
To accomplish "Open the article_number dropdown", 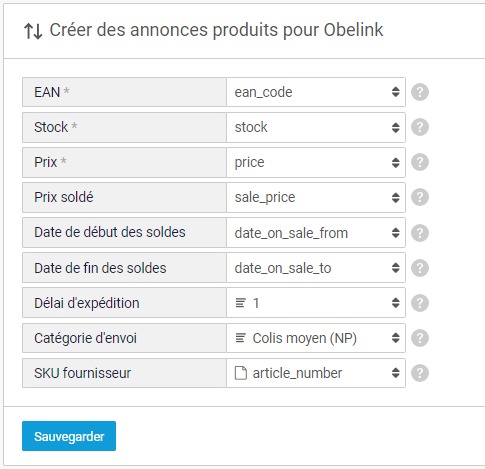I will pos(316,373).
